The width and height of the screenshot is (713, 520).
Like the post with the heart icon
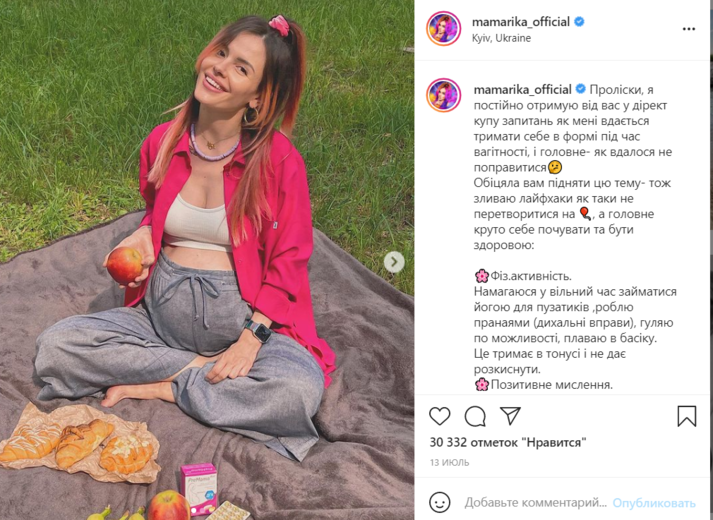click(439, 416)
